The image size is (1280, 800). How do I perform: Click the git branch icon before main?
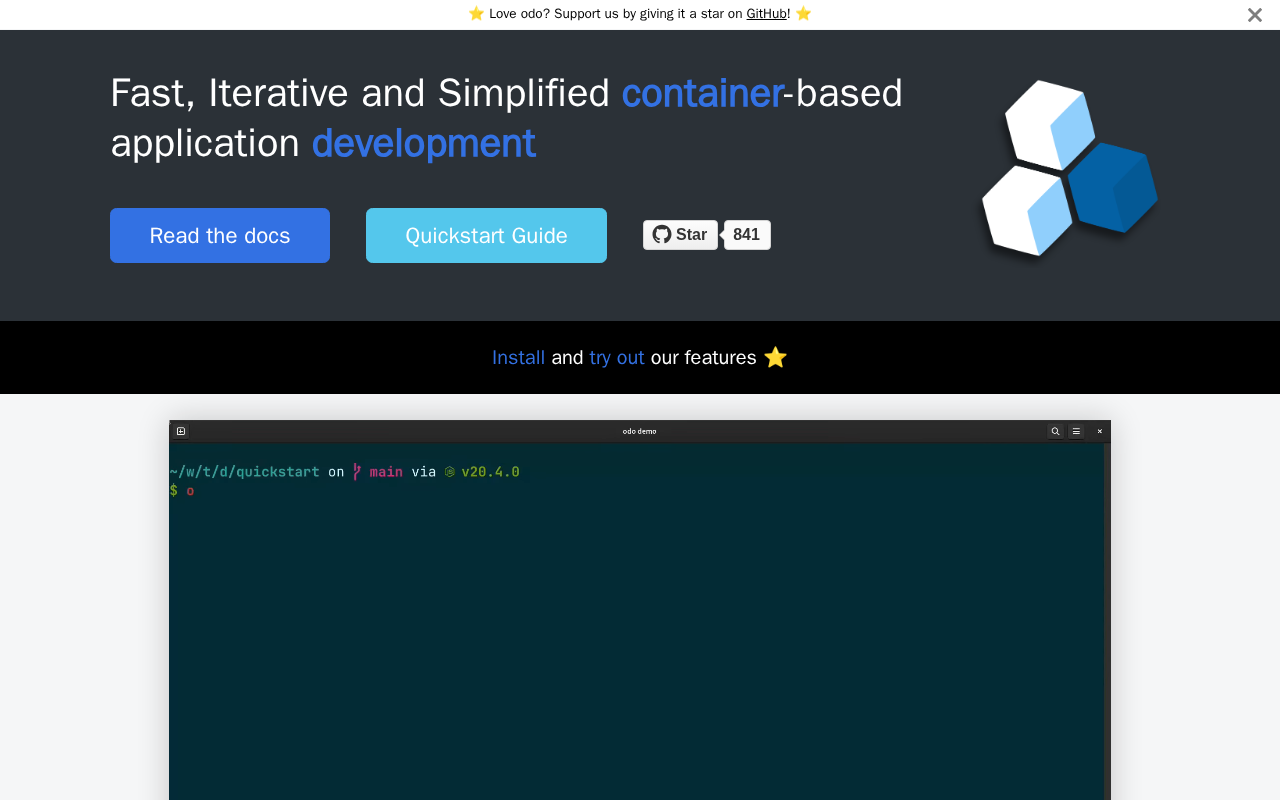(x=357, y=472)
